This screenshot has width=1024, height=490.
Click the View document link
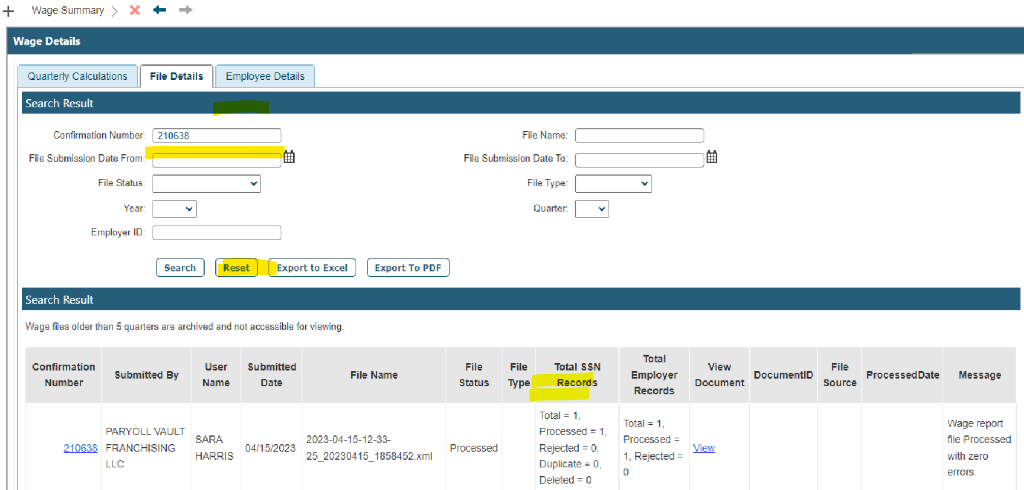pos(704,448)
